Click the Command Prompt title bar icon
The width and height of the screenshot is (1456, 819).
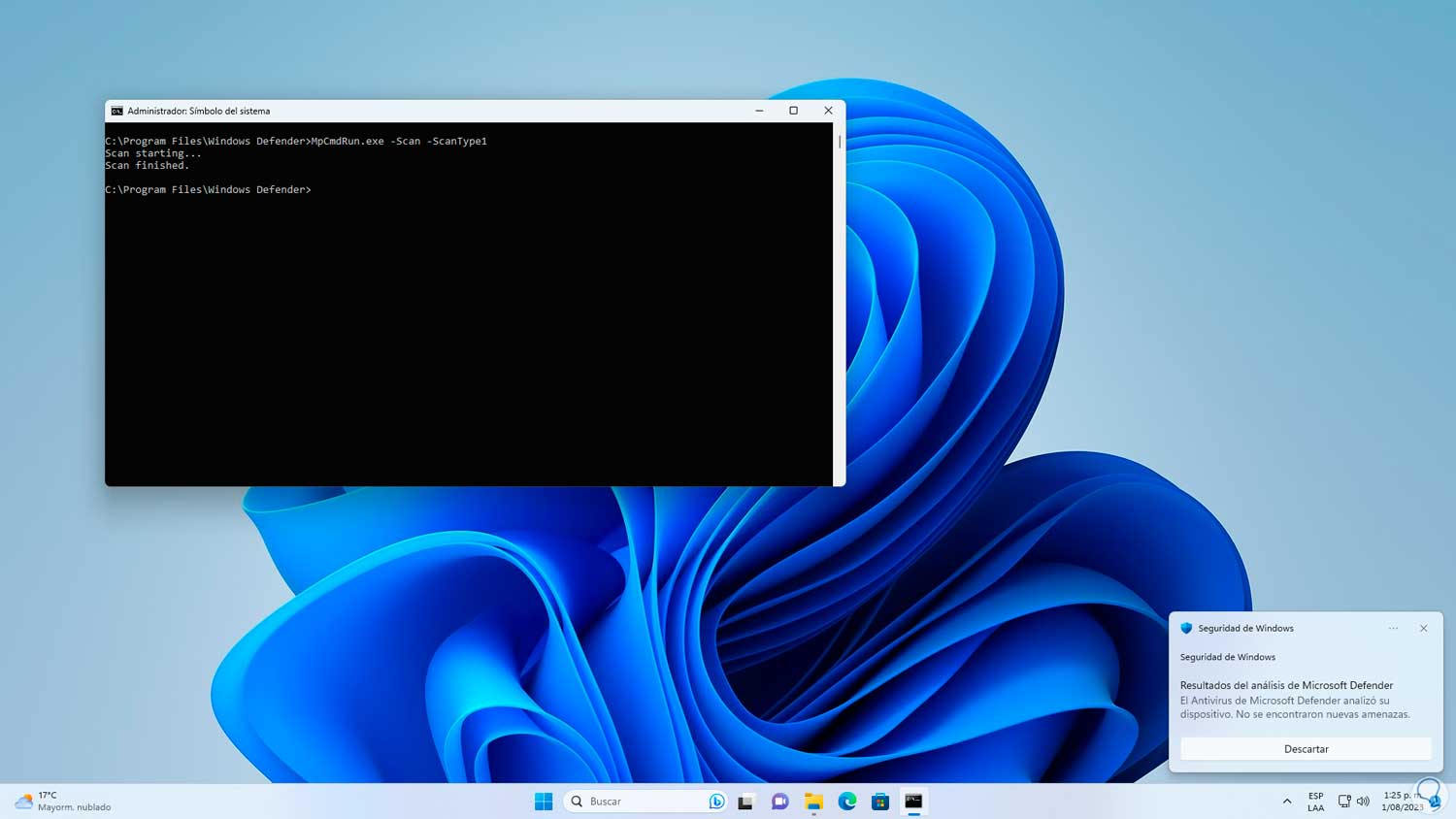point(116,111)
